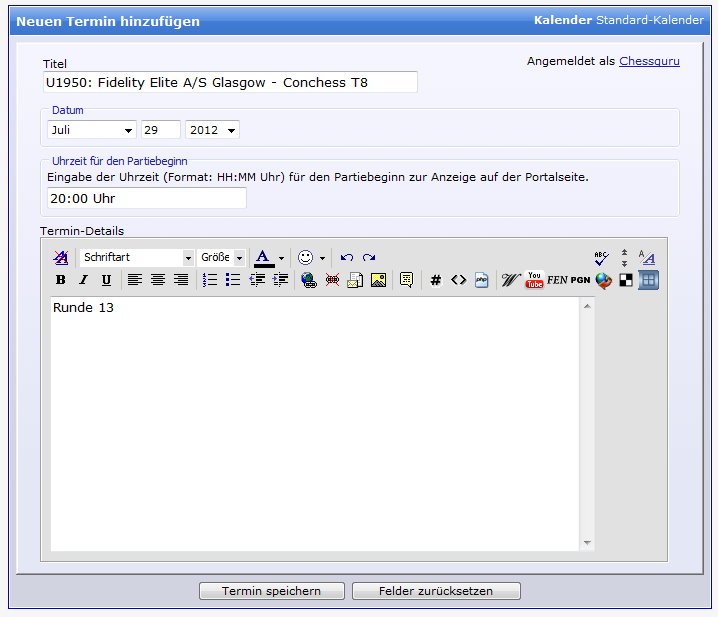
Task: Toggle bold formatting
Action: click(x=60, y=280)
